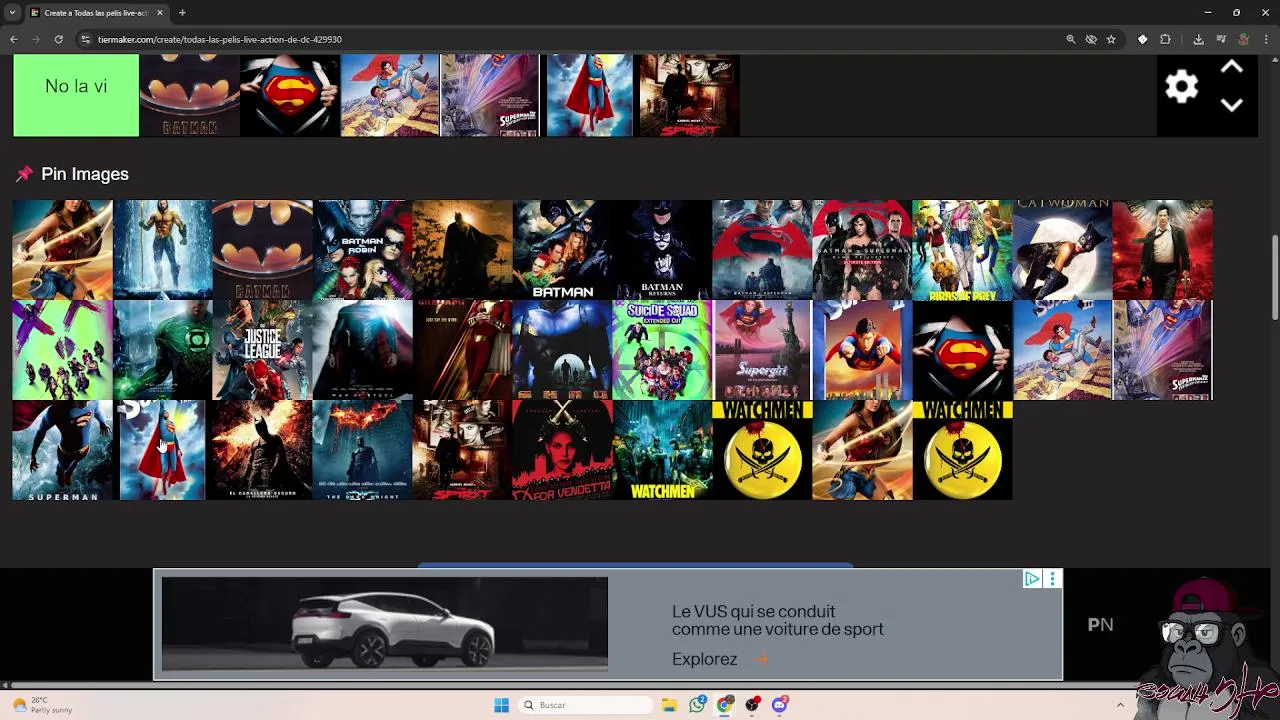Screen dimensions: 1280x720
Task: Move the No la vi row down
Action: (x=1232, y=105)
